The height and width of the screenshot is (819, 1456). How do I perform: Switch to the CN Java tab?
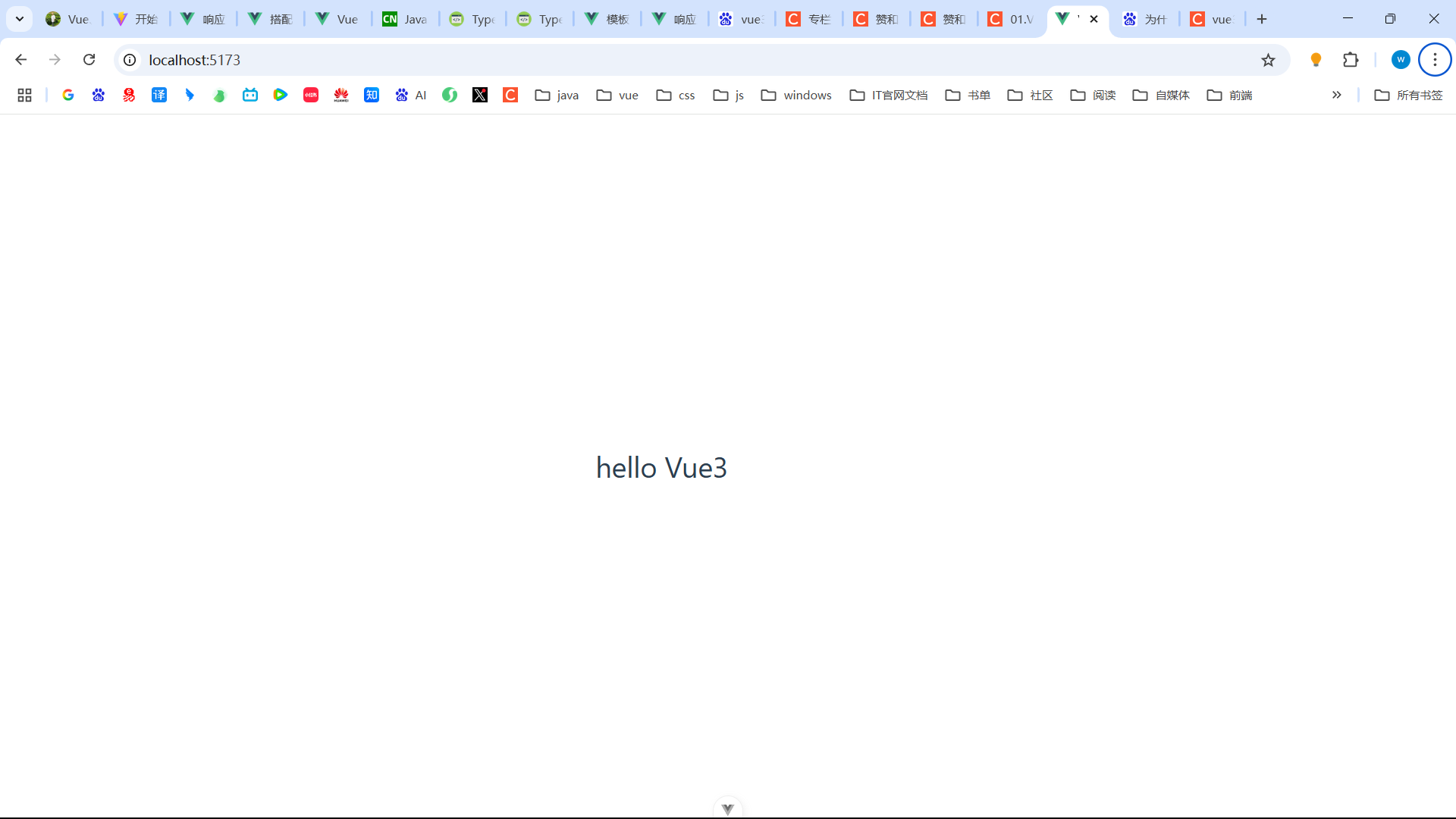(405, 19)
